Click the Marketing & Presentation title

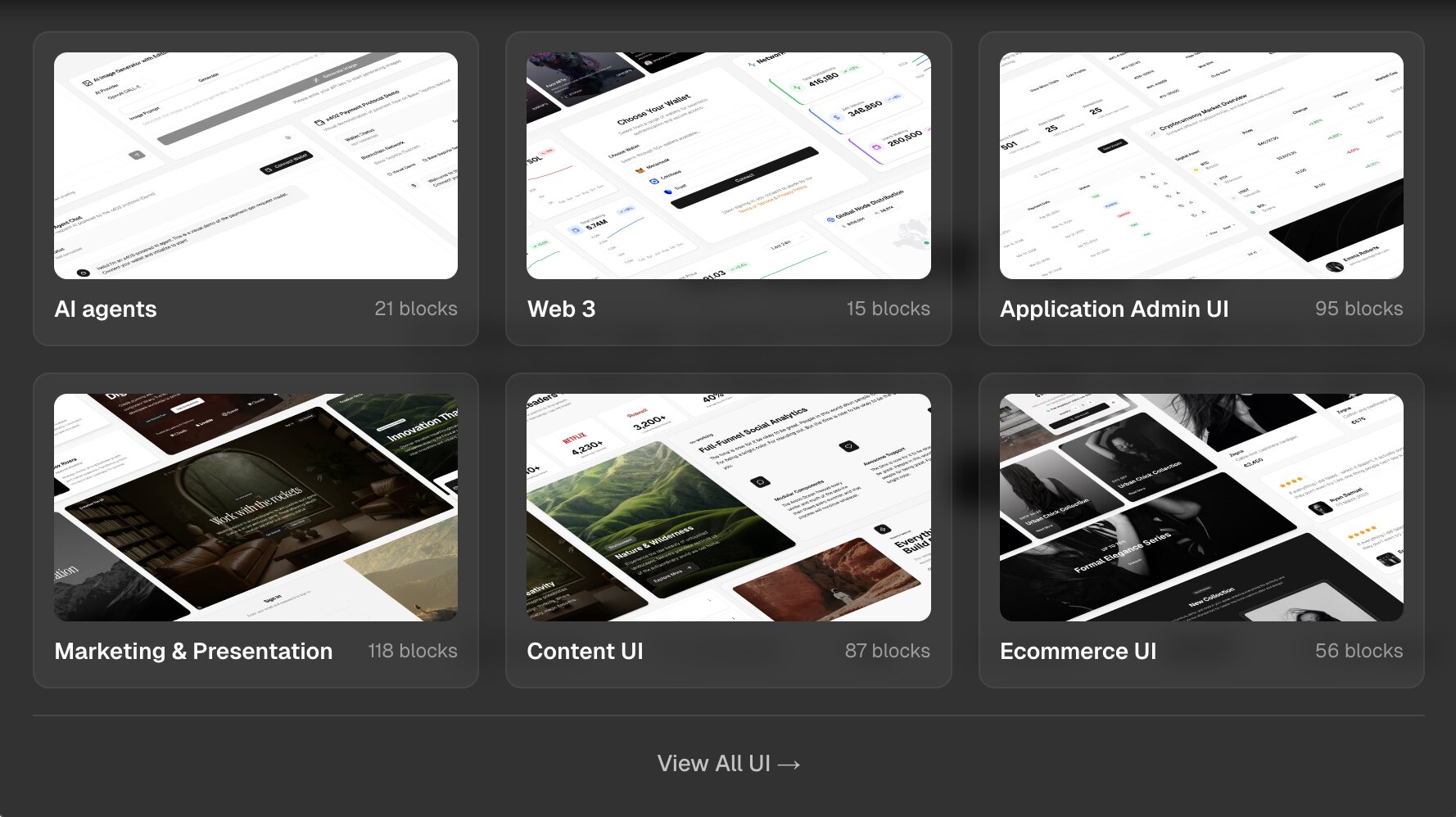pyautogui.click(x=194, y=652)
